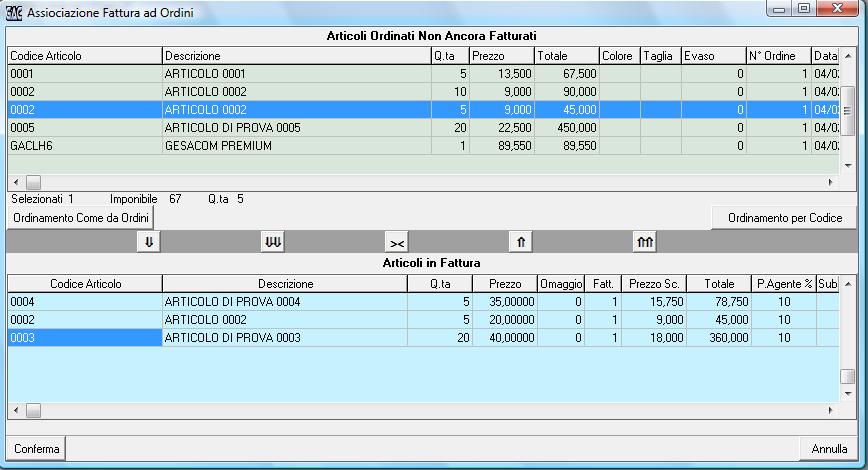This screenshot has height=470, width=868.
Task: Click the Evaso column header
Action: click(x=714, y=56)
